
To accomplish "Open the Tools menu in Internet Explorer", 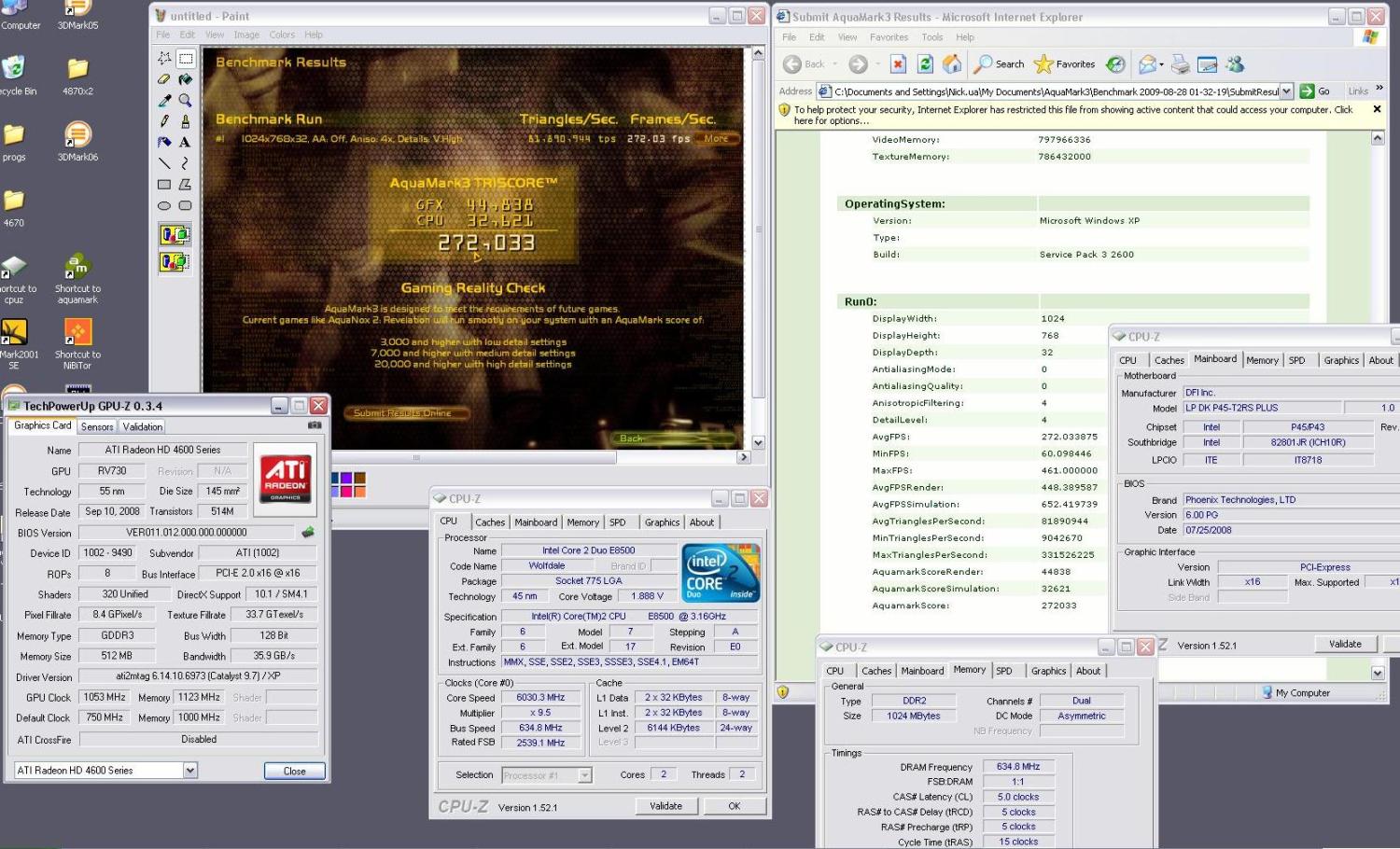I will [x=932, y=37].
